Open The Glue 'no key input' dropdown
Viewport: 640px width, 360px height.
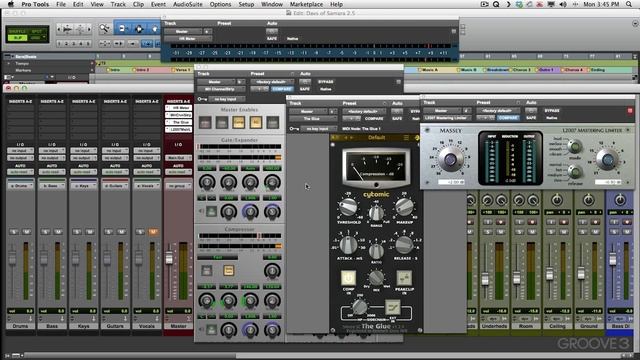pos(319,129)
